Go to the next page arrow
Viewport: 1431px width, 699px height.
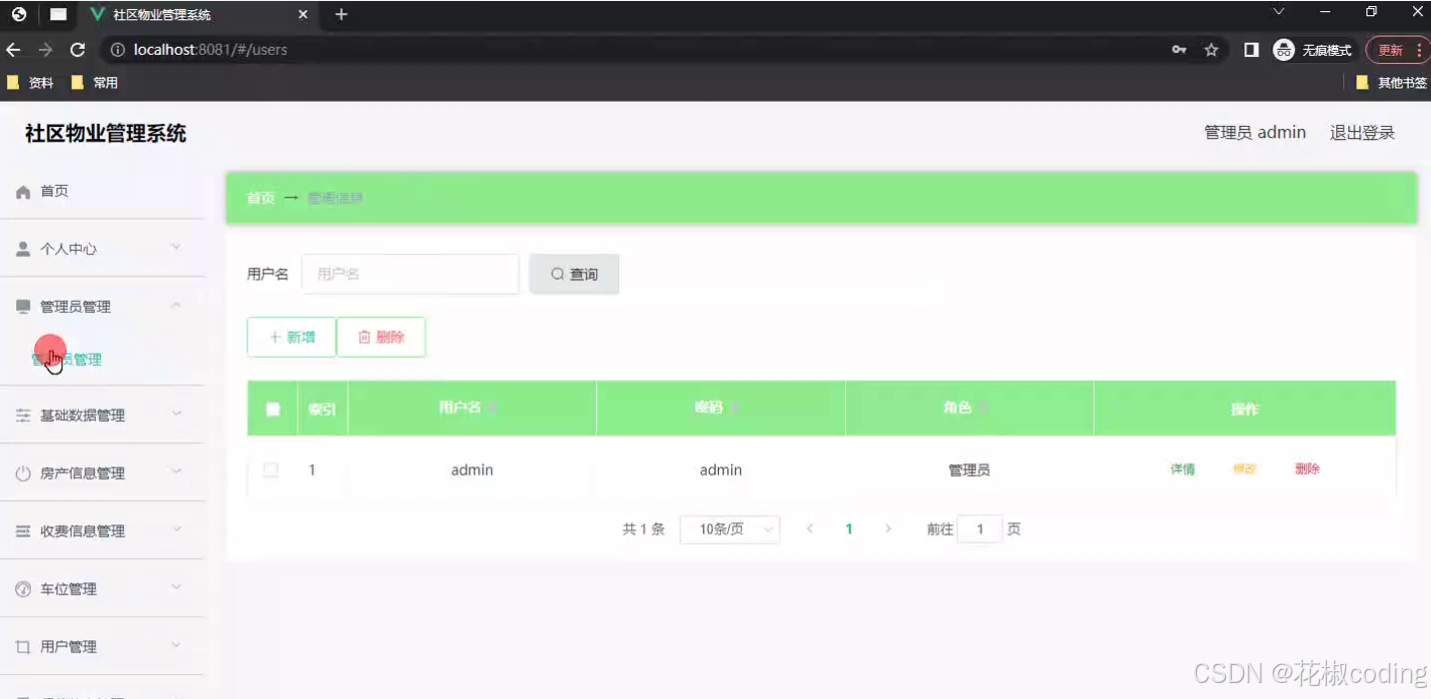click(x=888, y=529)
